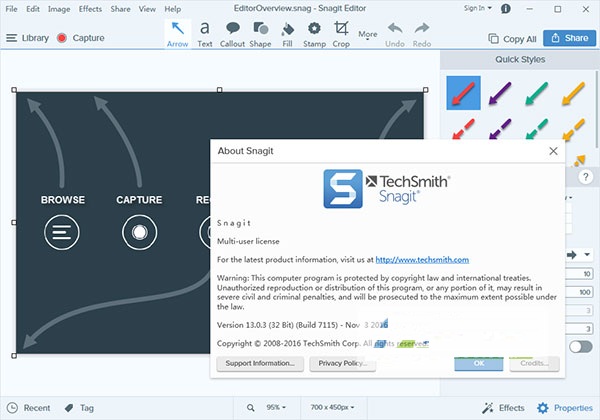
Task: Click the Tag button
Action: coord(79,408)
